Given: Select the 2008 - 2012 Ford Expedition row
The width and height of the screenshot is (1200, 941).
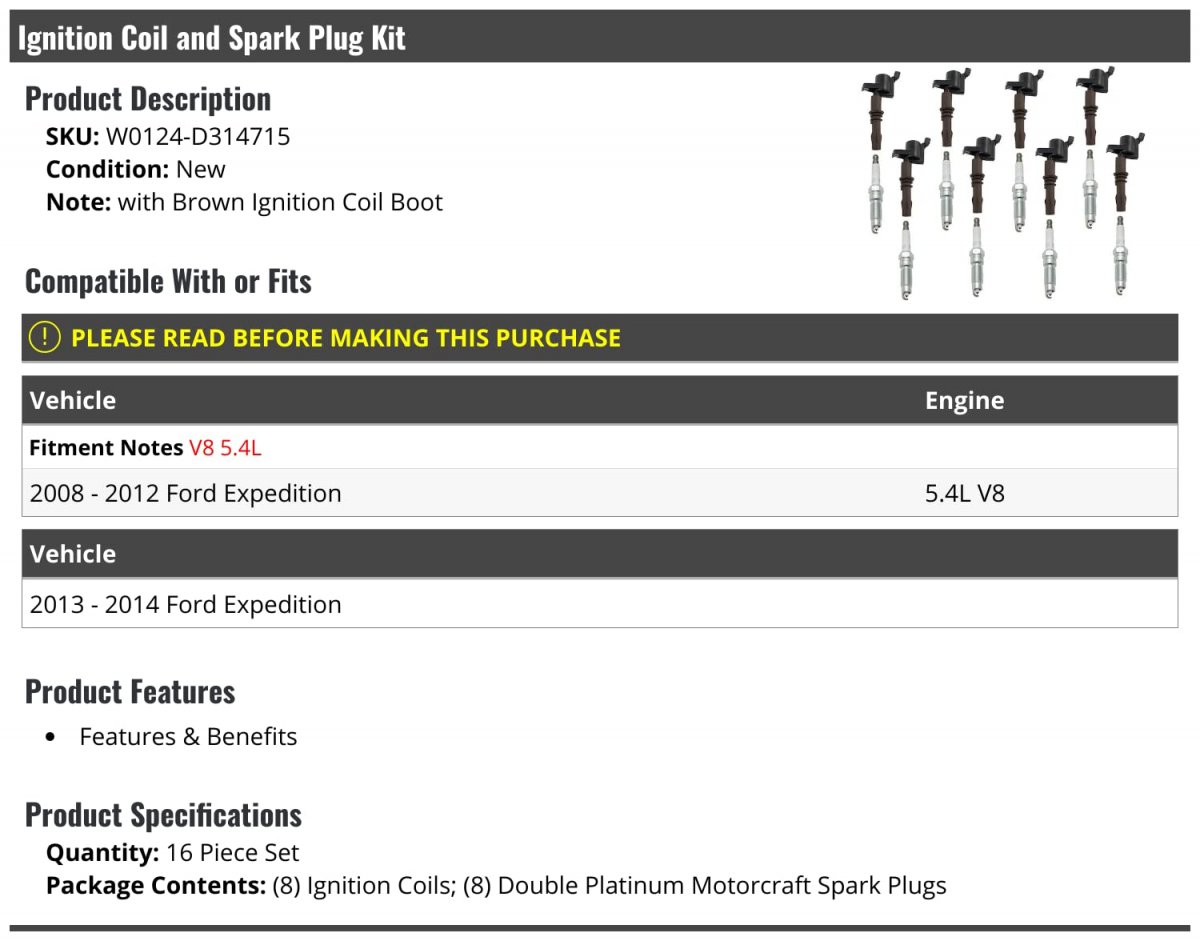Looking at the screenshot, I should point(600,493).
